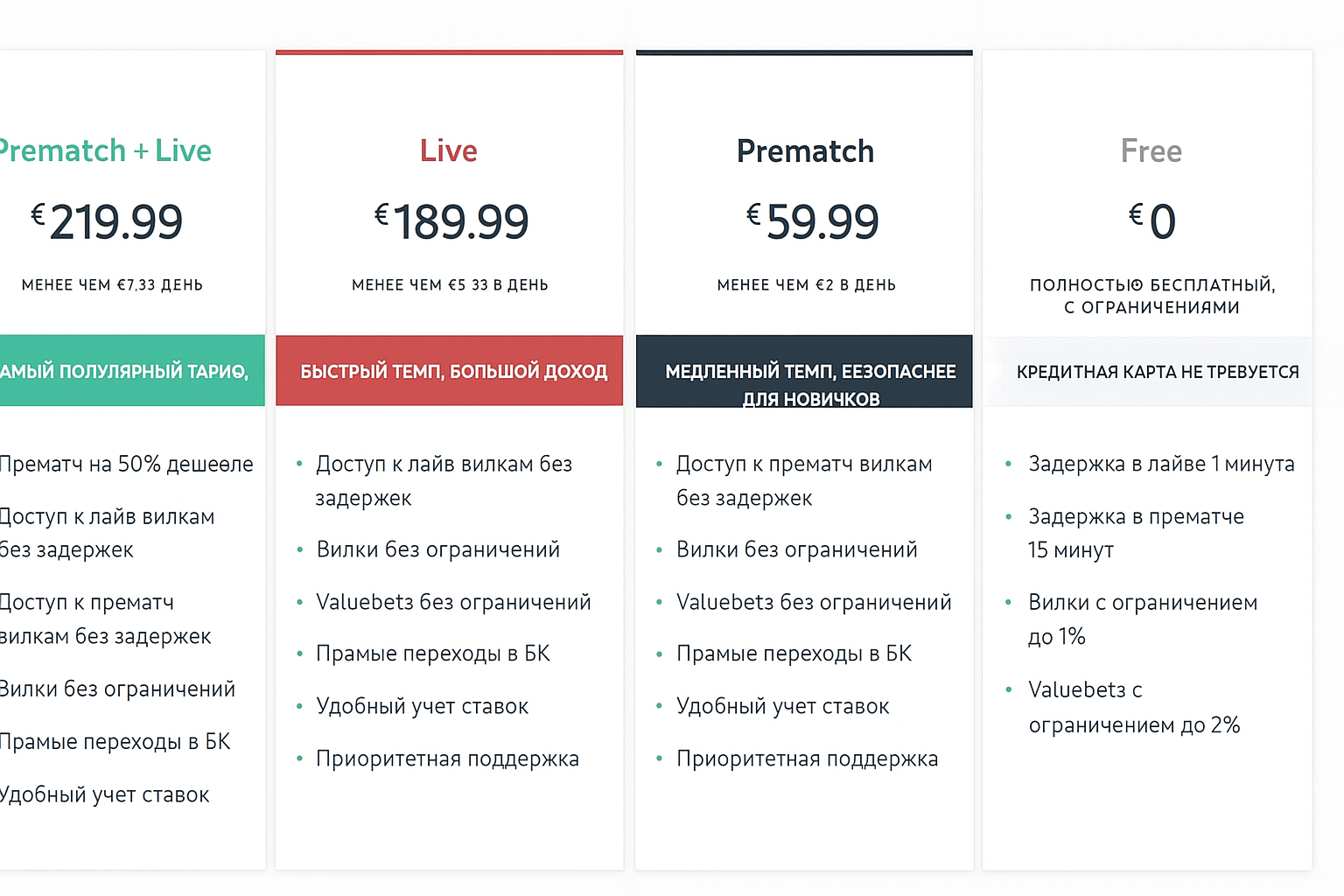Click "Вилки с ограничением до 1%" item
Image resolution: width=1344 pixels, height=896 pixels.
(1142, 619)
